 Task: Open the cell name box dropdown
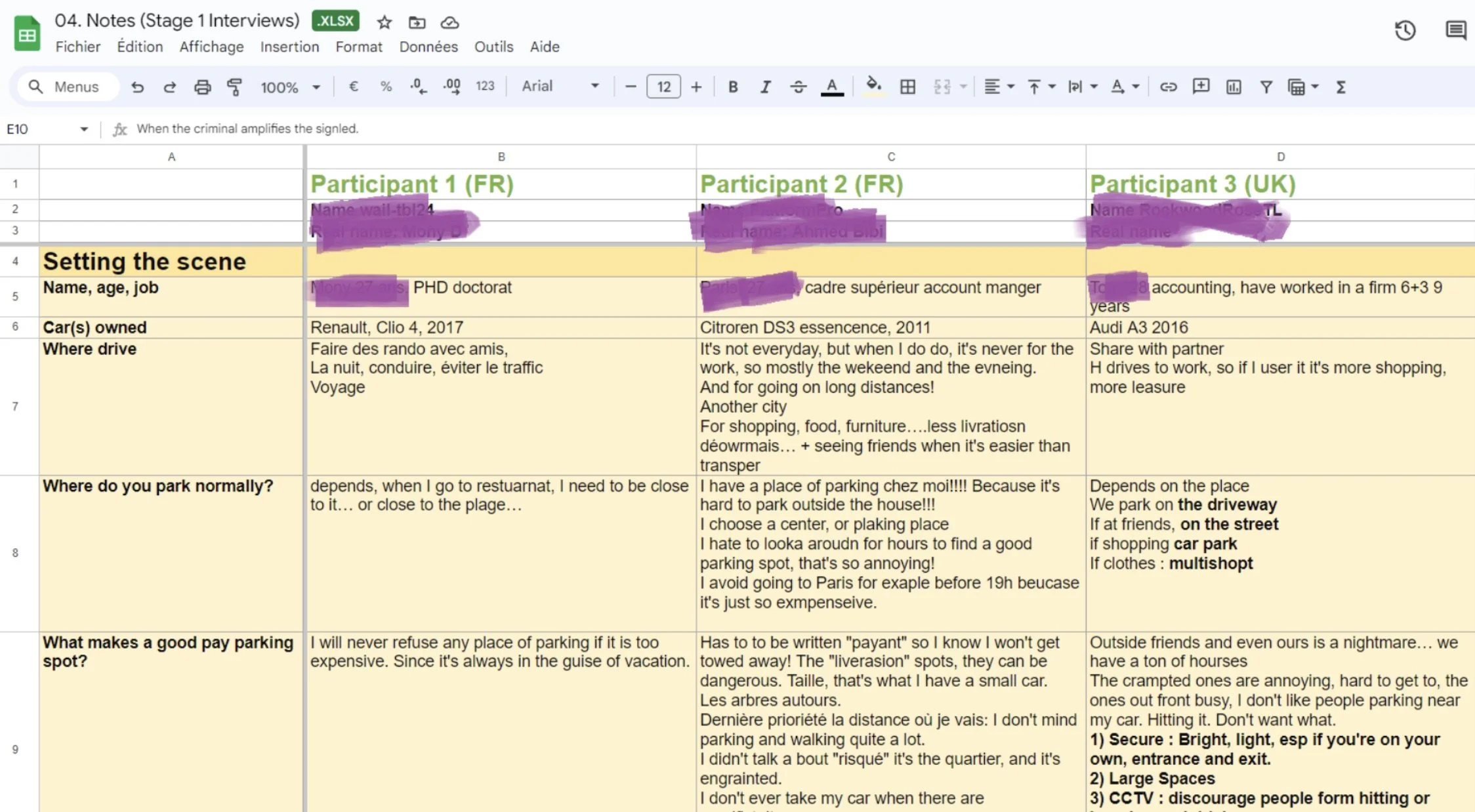click(84, 129)
